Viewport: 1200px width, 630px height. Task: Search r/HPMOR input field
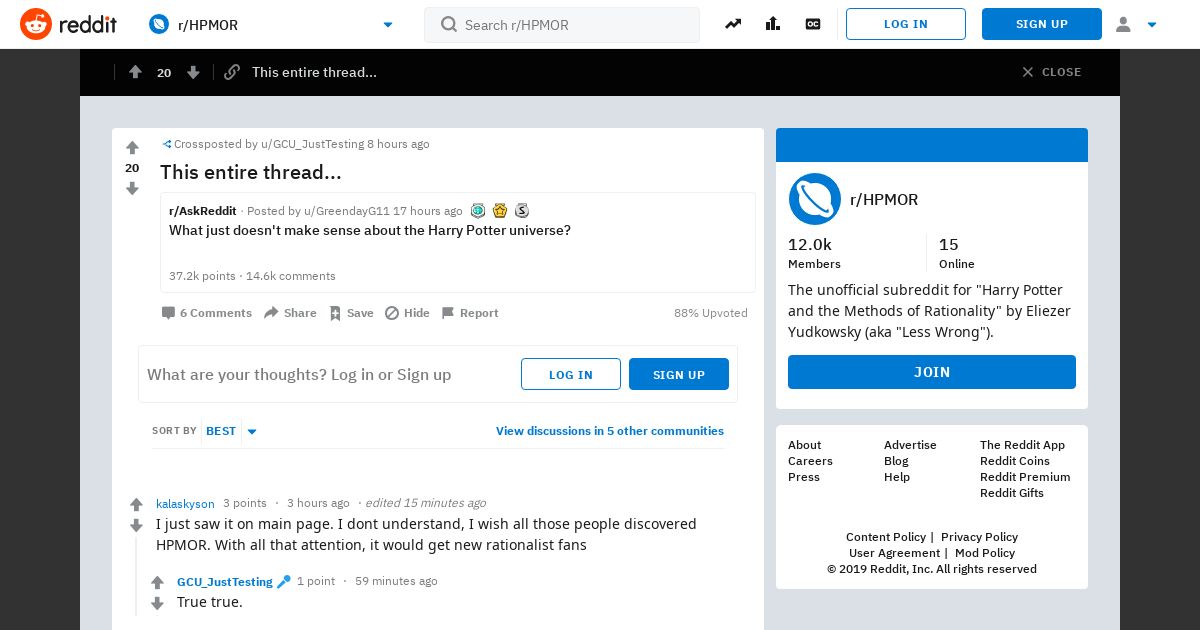562,25
